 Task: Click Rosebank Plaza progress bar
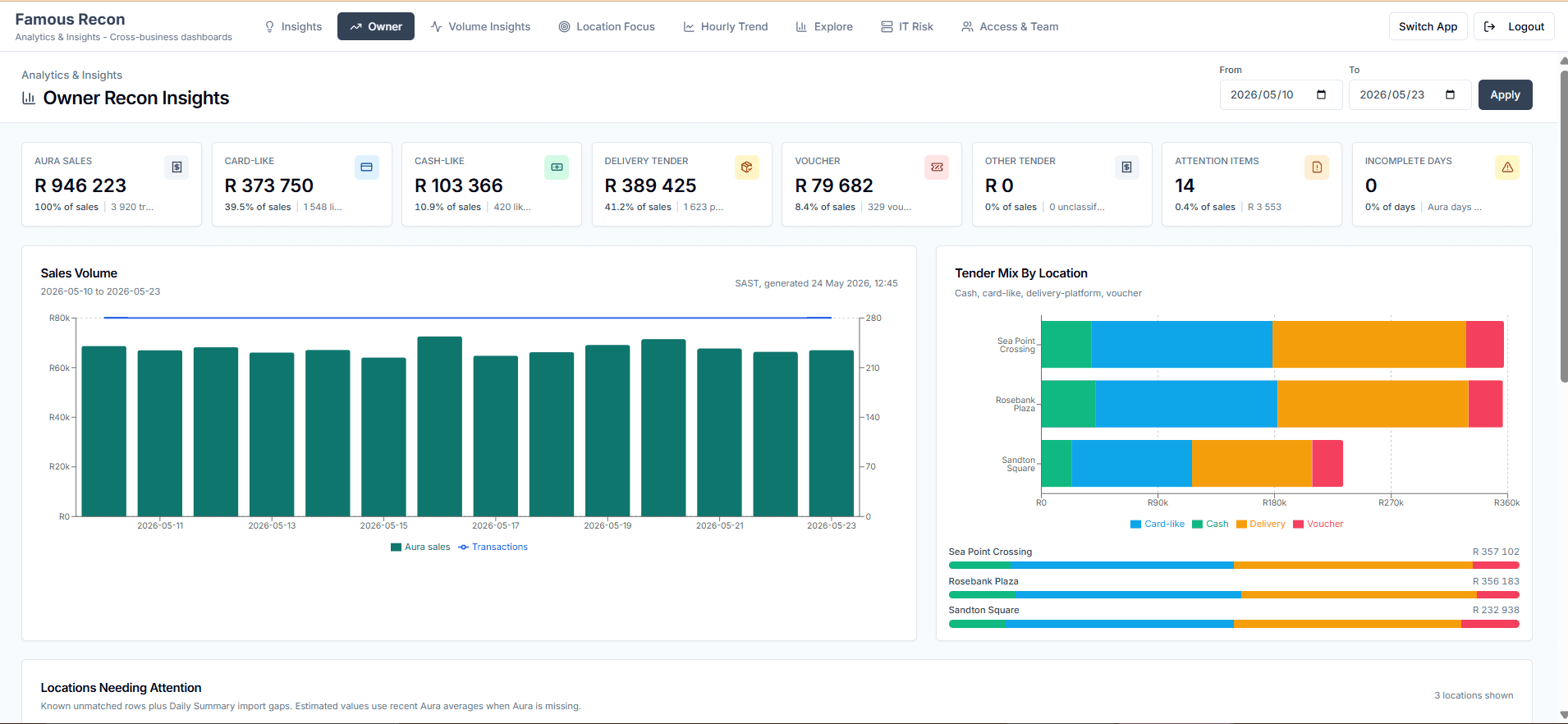(1234, 594)
